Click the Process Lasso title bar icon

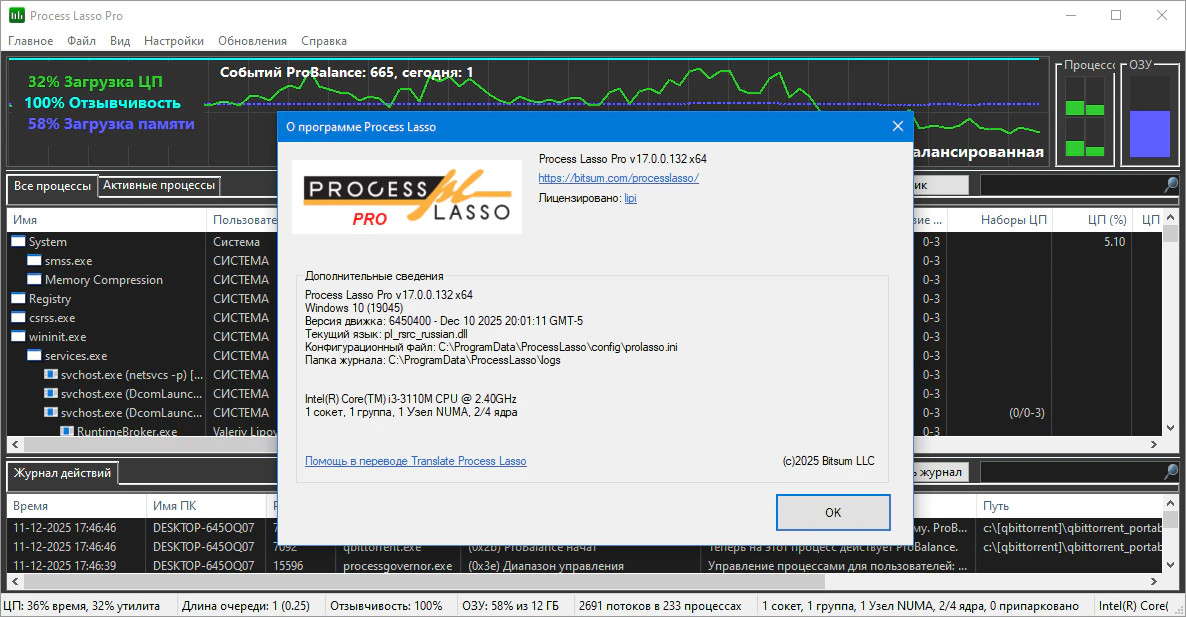click(x=17, y=16)
